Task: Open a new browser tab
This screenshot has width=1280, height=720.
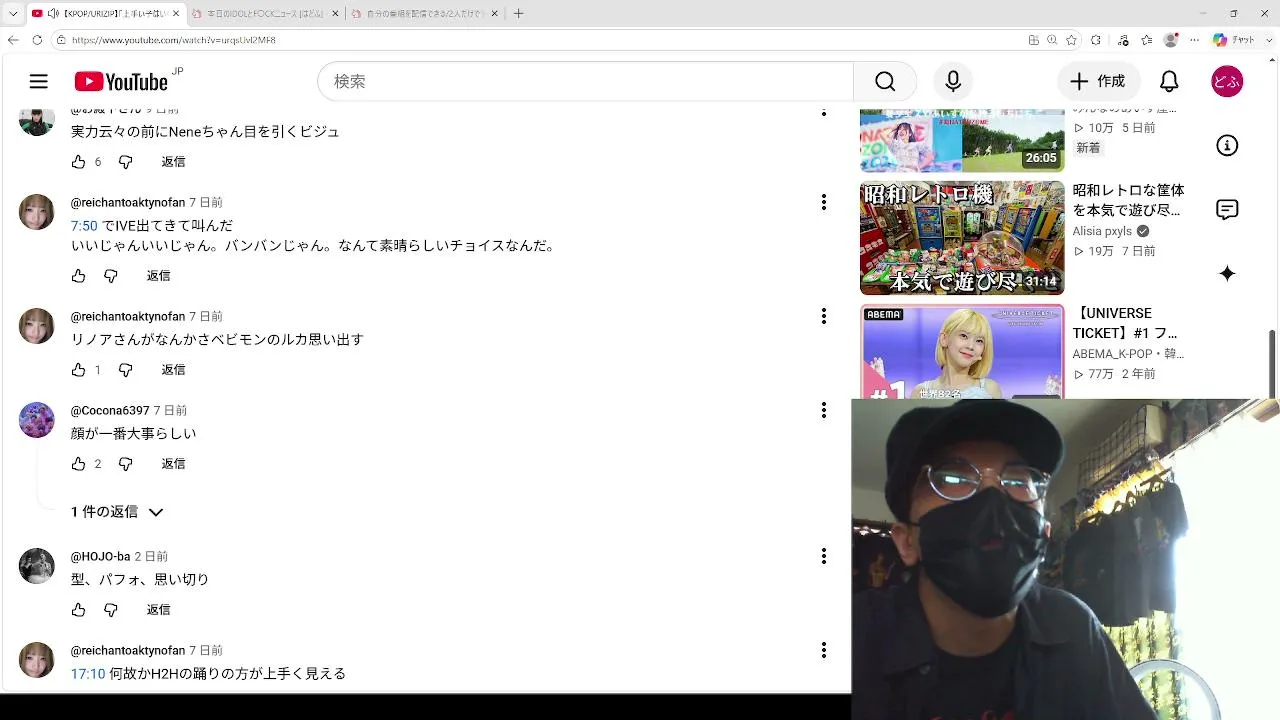Action: pos(518,14)
